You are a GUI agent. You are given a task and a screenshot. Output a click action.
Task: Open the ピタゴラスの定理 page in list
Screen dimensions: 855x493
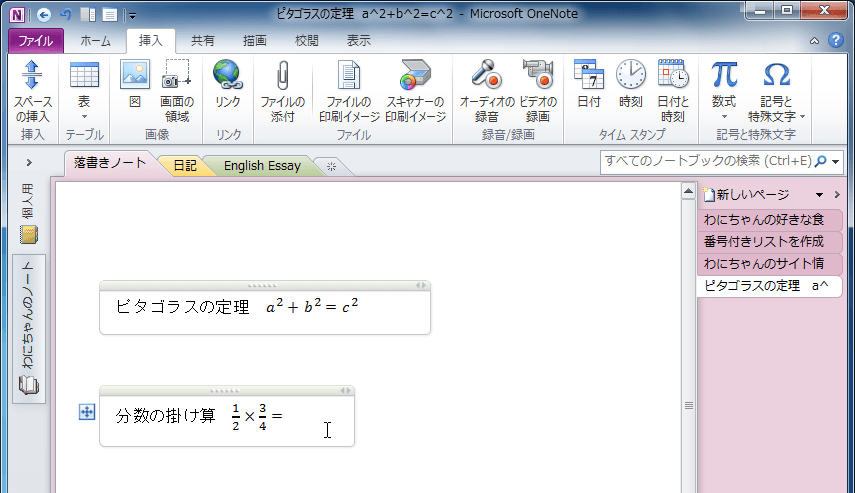769,286
